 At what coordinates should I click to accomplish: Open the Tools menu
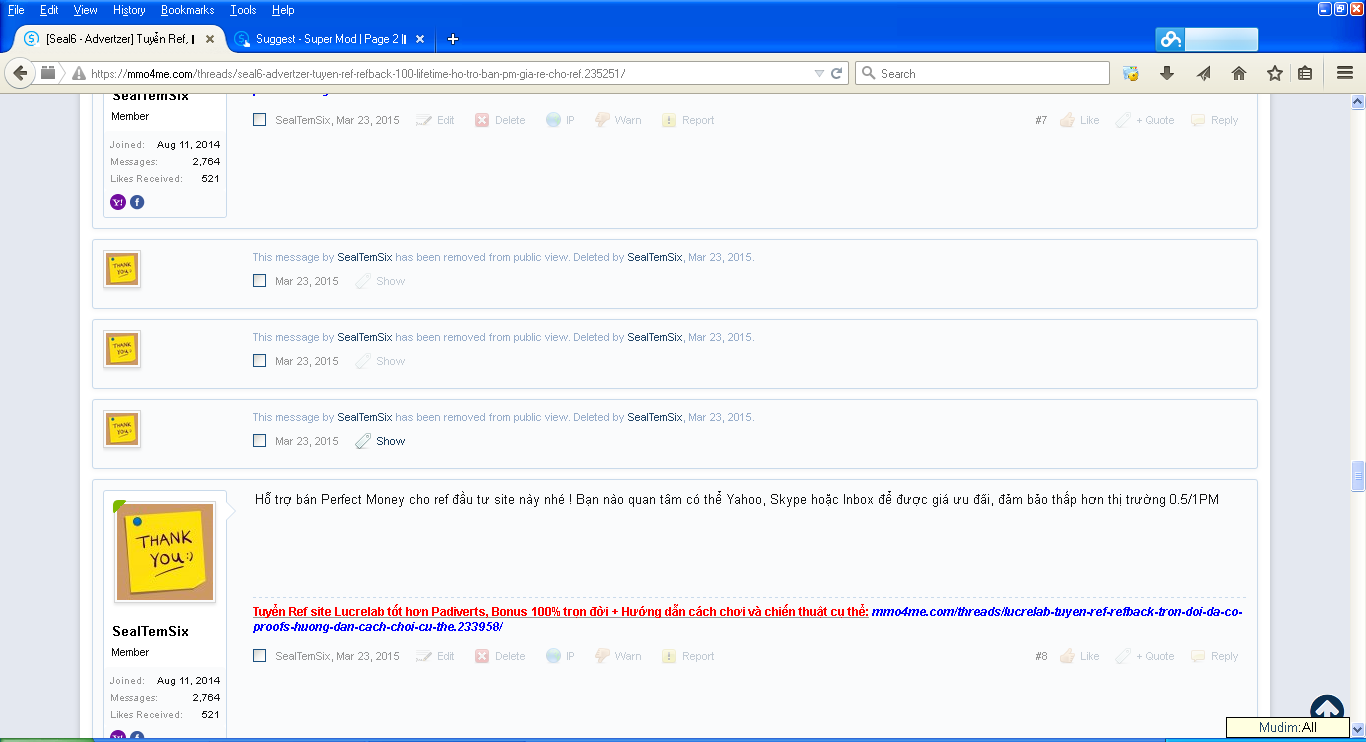click(243, 10)
